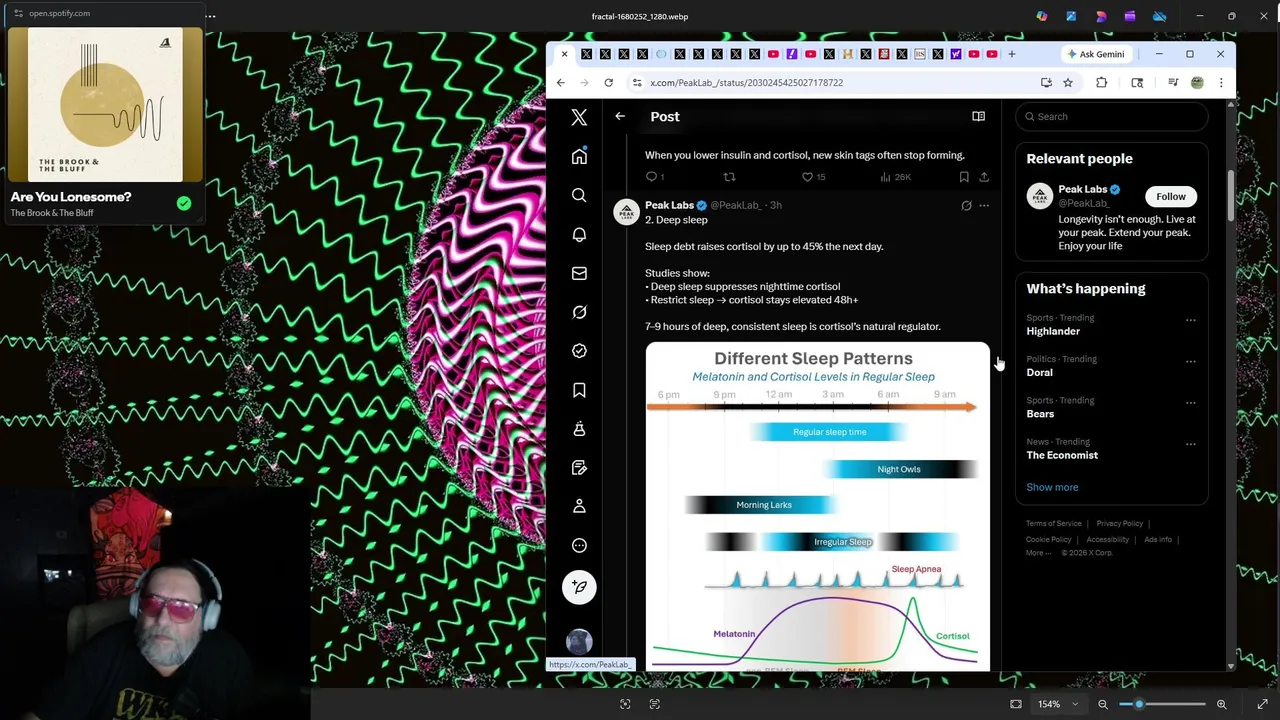Click Ask Gemini button
Viewport: 1280px width, 720px height.
pos(1096,54)
